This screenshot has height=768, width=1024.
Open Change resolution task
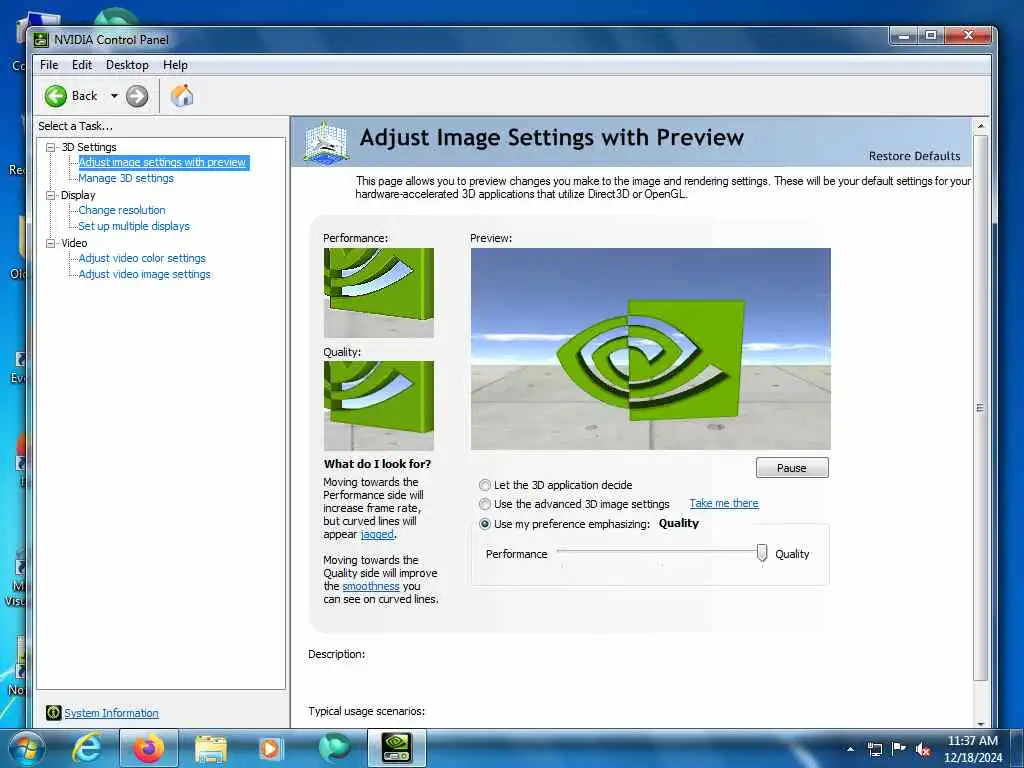coord(122,210)
